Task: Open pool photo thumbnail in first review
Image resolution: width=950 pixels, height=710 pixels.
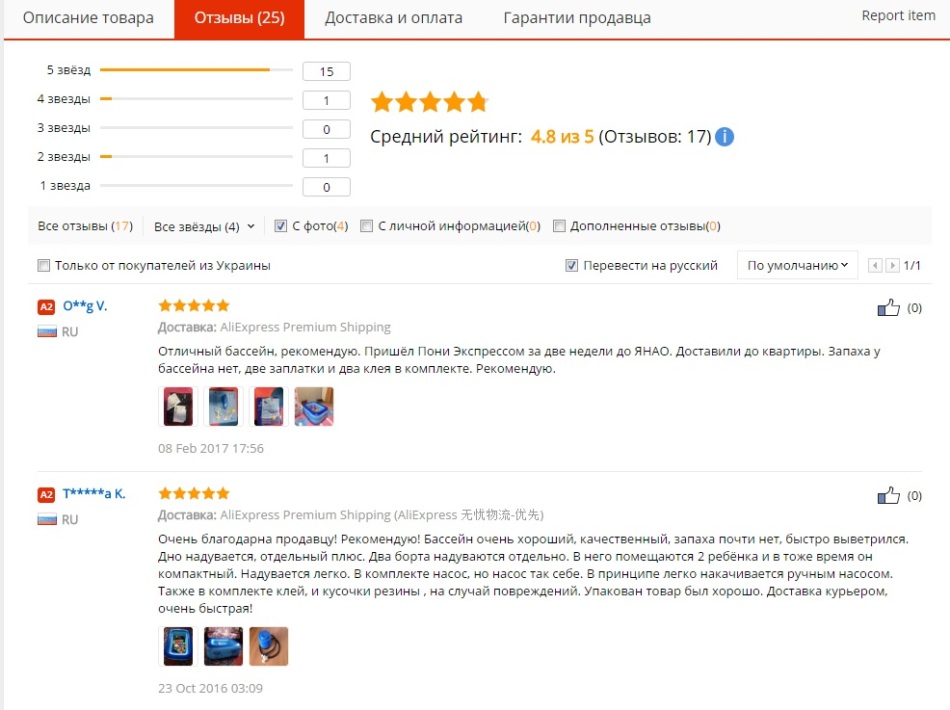Action: pyautogui.click(x=314, y=406)
